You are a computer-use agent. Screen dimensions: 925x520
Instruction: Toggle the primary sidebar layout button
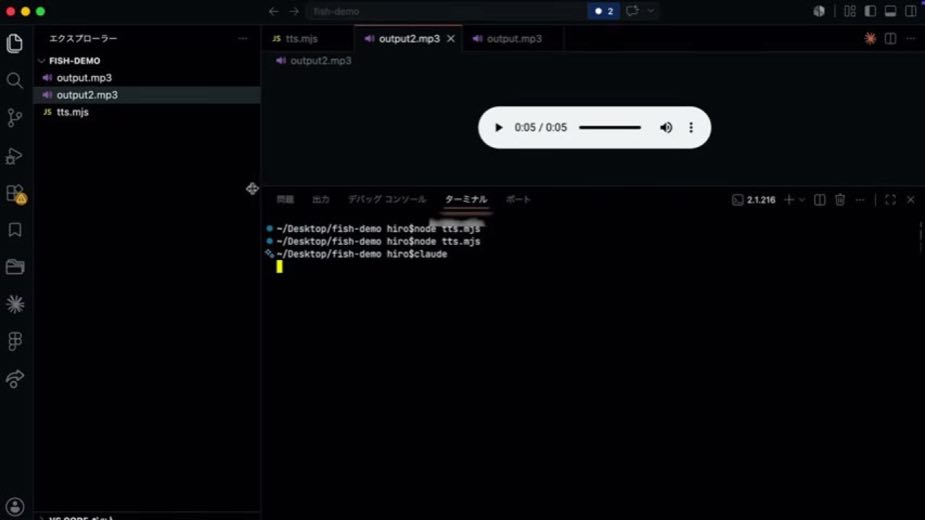tap(870, 11)
